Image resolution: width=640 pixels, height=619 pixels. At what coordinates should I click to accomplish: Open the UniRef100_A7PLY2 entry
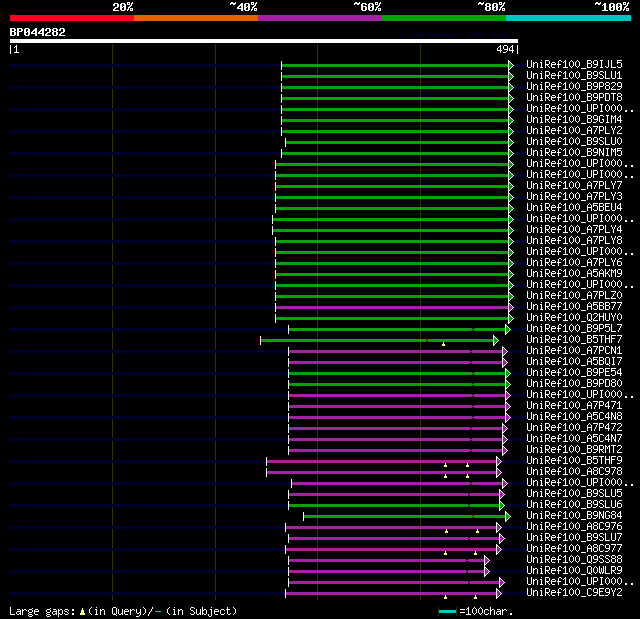574,131
